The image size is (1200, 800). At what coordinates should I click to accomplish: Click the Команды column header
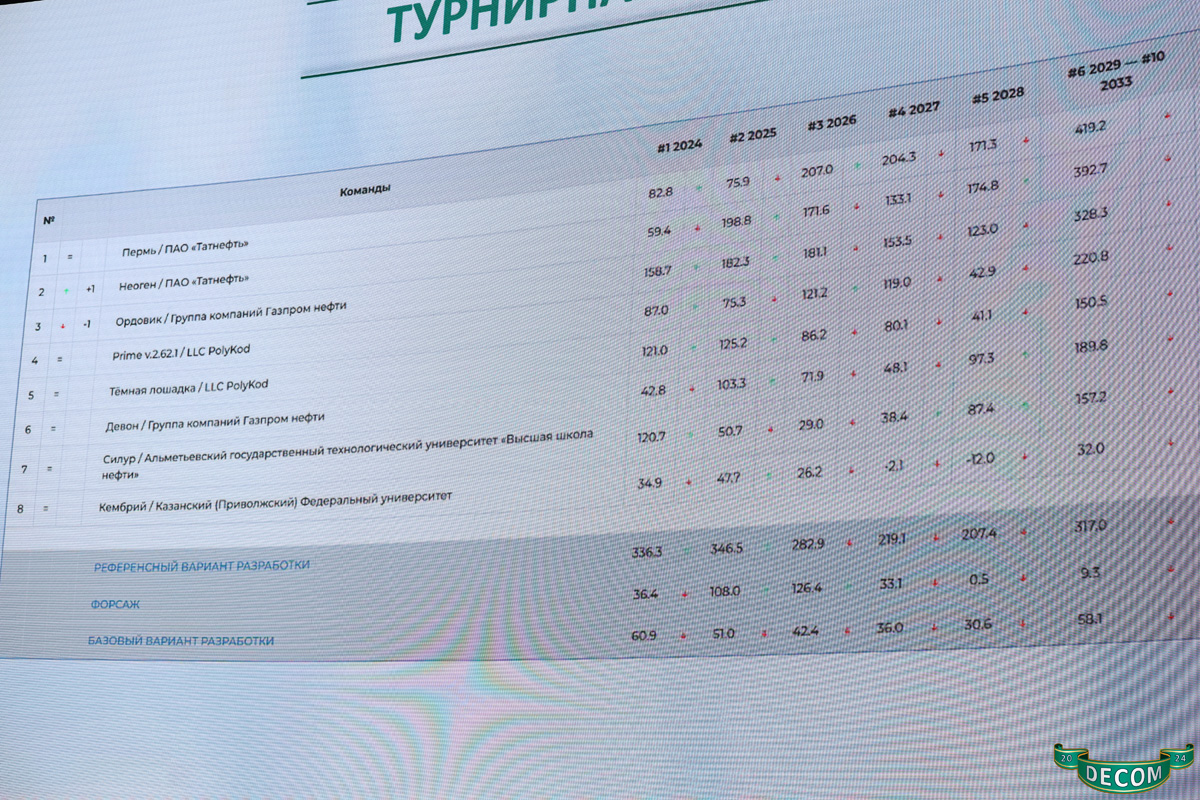[365, 189]
